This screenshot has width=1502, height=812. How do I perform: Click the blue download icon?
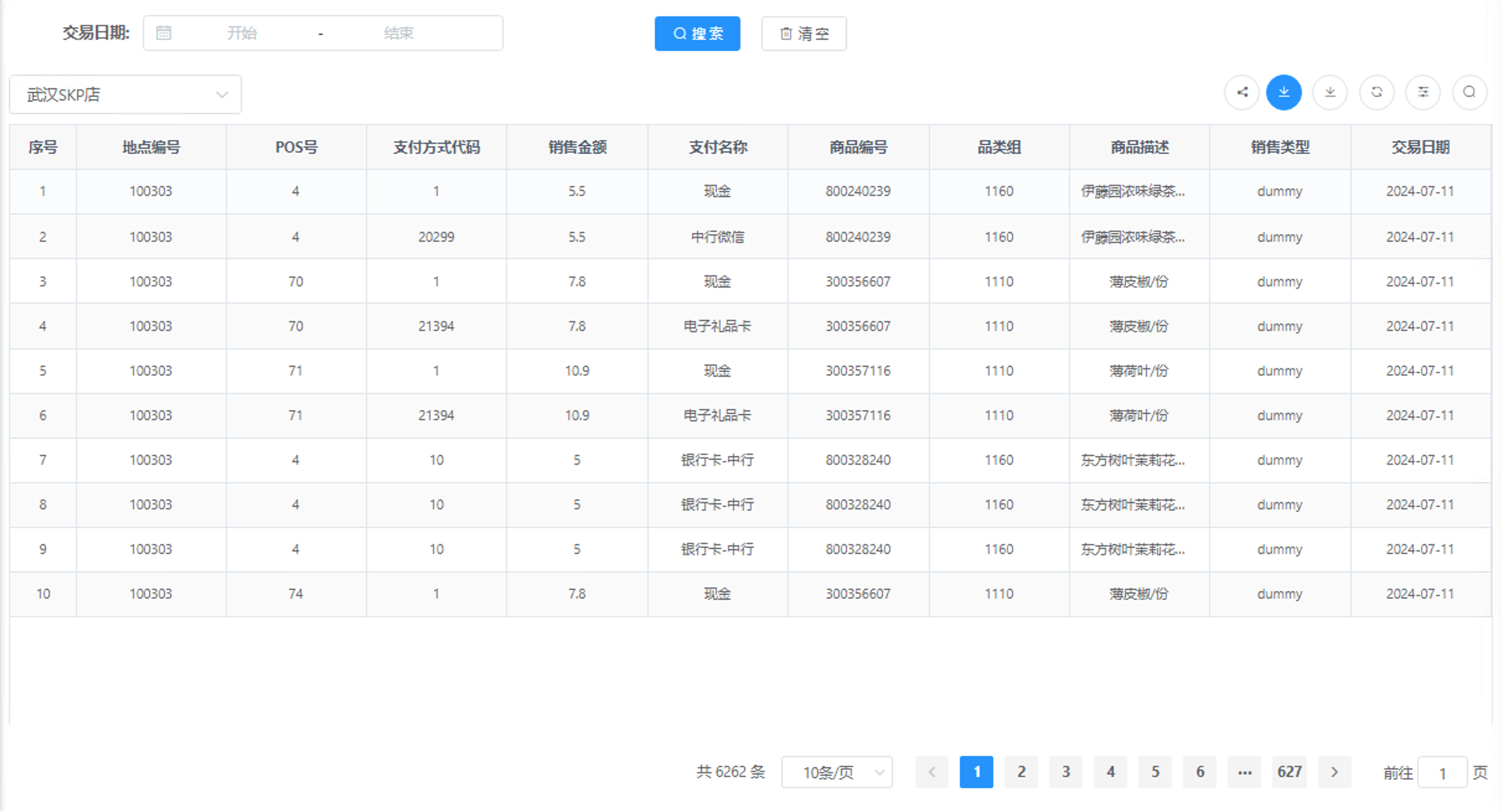pyautogui.click(x=1284, y=92)
